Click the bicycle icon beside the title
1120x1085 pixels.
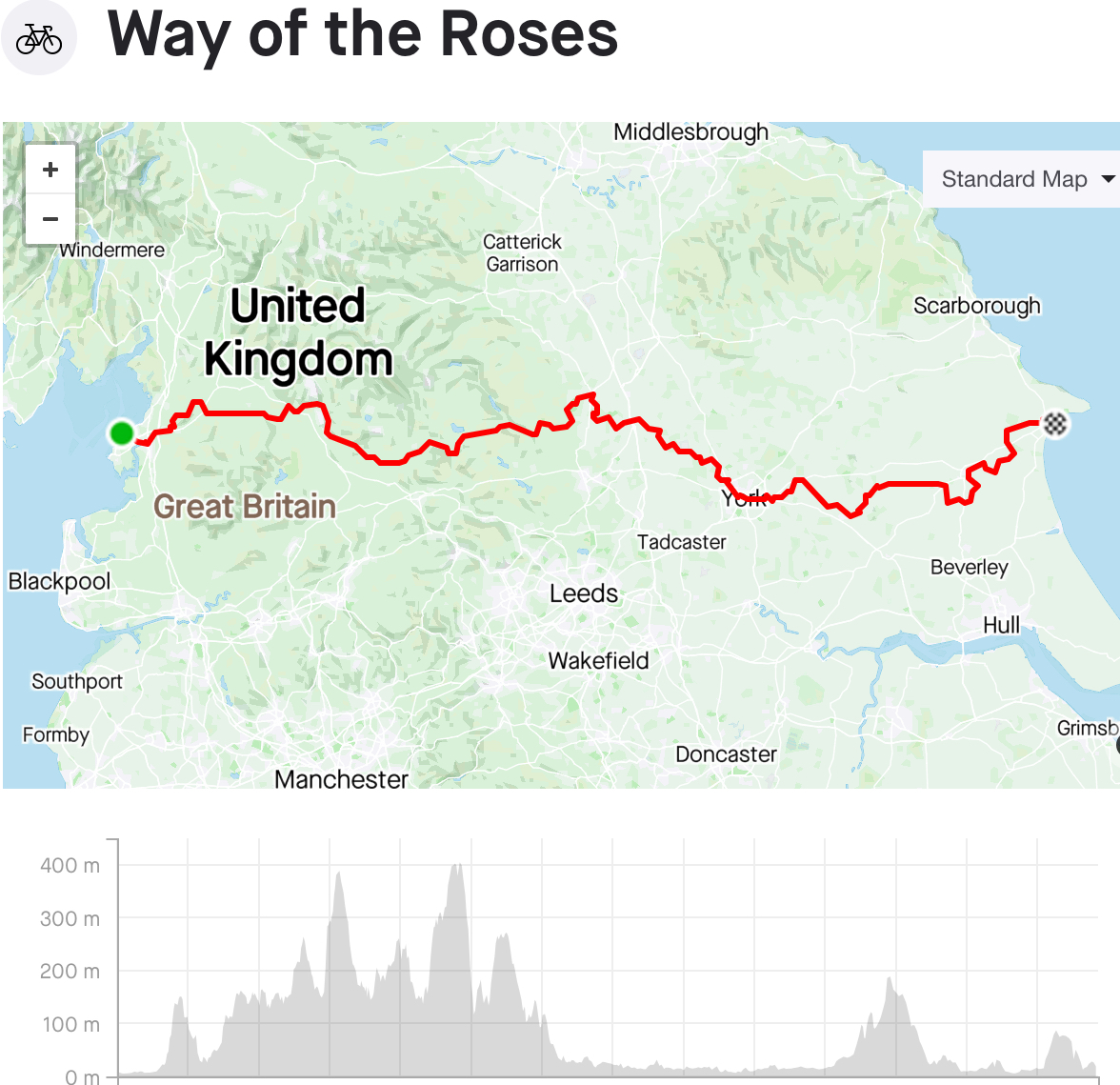tap(38, 38)
